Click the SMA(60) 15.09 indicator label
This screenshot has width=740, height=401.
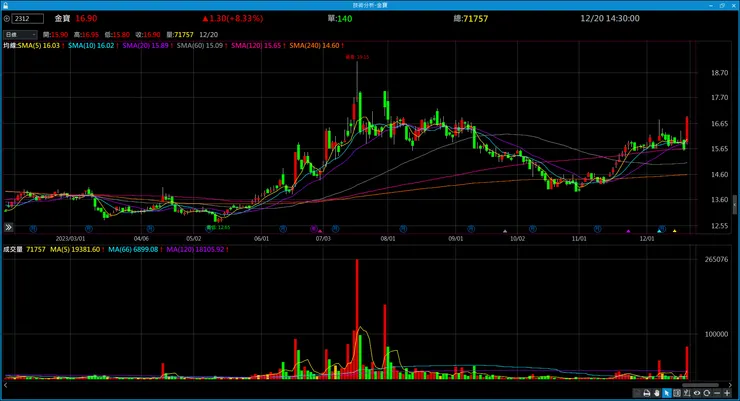coord(202,46)
